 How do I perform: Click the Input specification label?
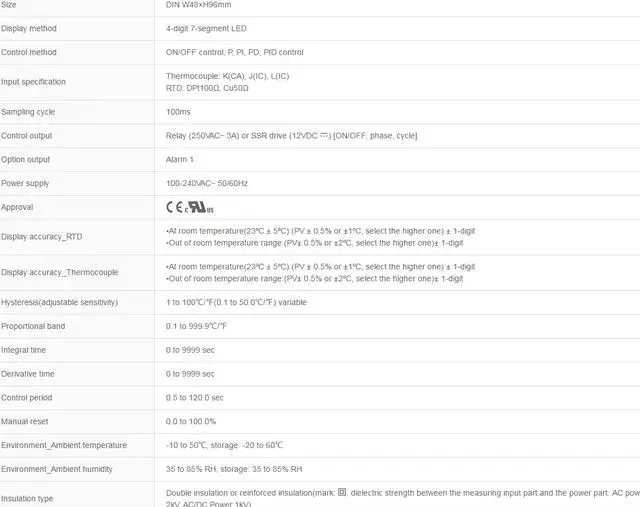click(x=33, y=82)
